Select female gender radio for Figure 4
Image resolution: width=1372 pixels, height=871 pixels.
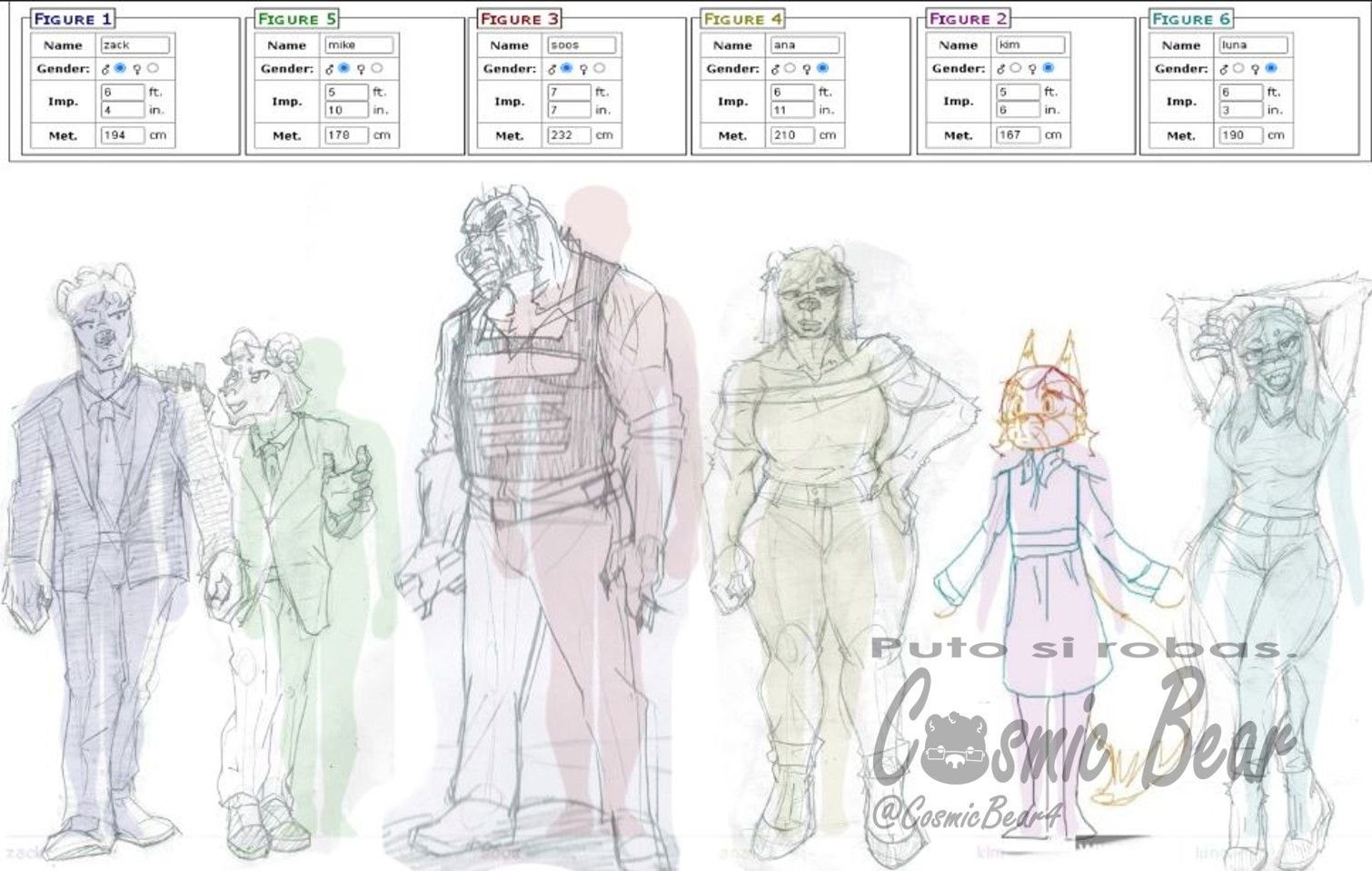822,68
